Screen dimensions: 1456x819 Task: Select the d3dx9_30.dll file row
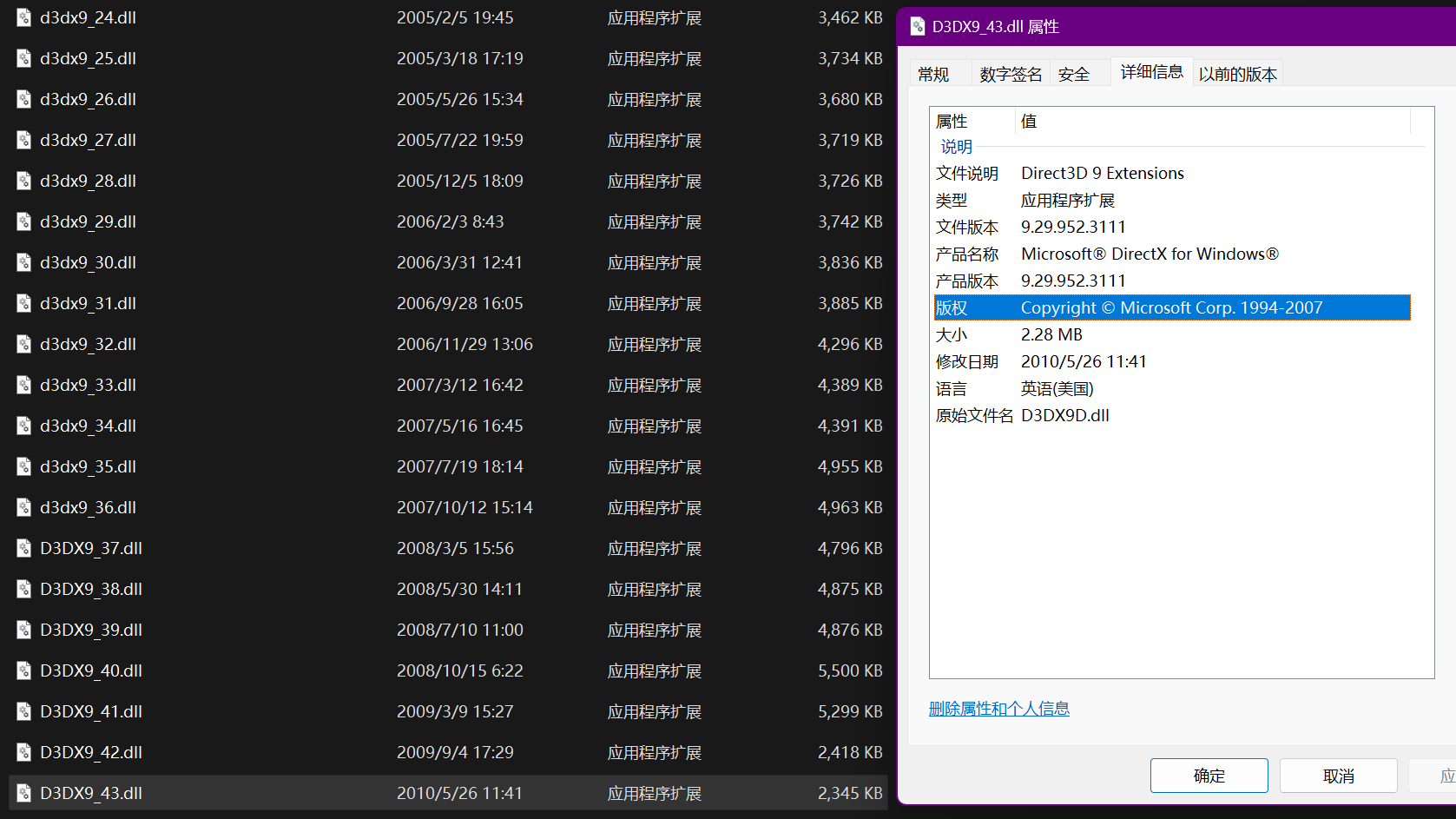click(x=347, y=262)
